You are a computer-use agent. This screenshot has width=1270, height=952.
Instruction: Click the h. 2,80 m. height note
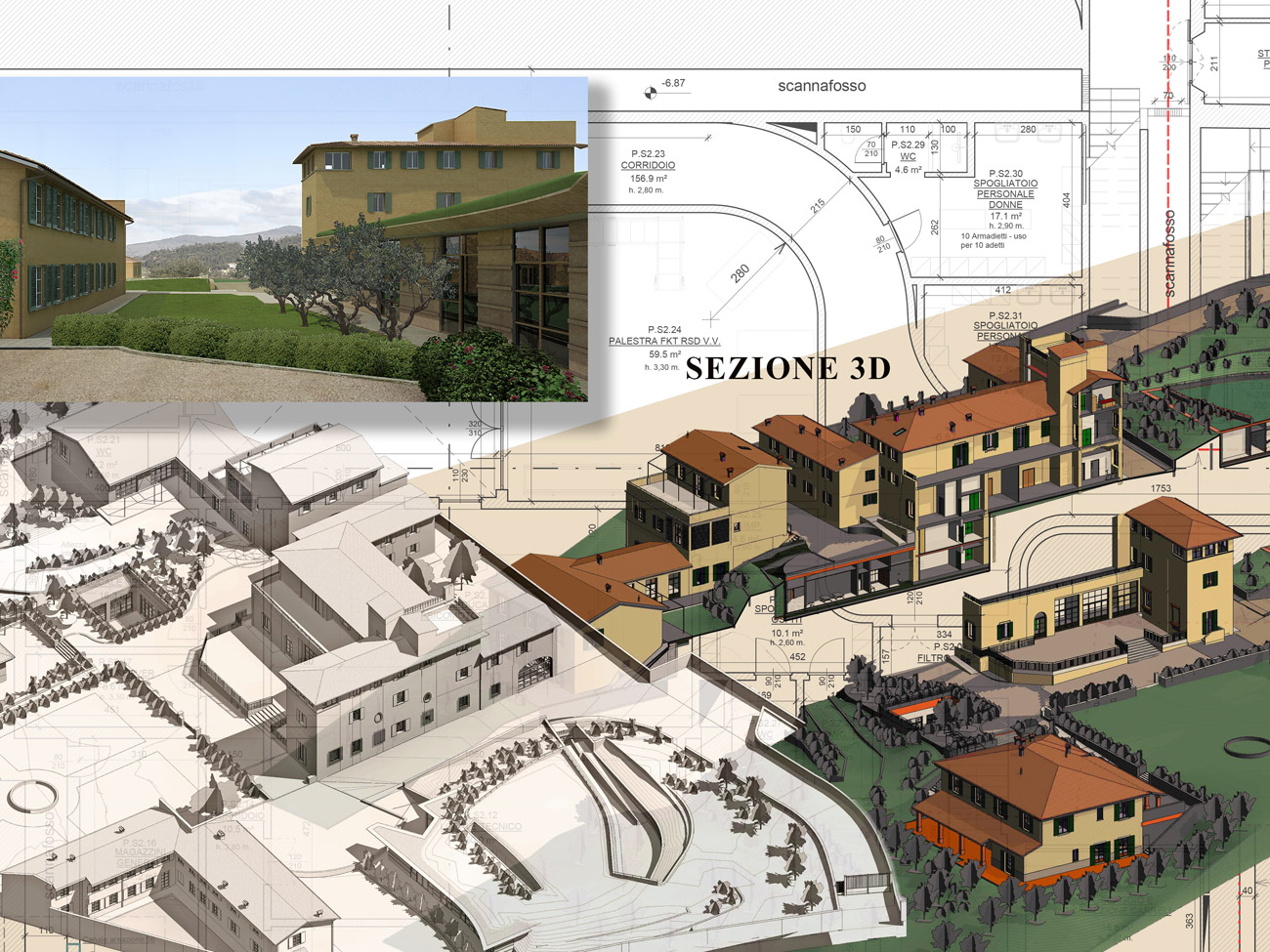646,190
